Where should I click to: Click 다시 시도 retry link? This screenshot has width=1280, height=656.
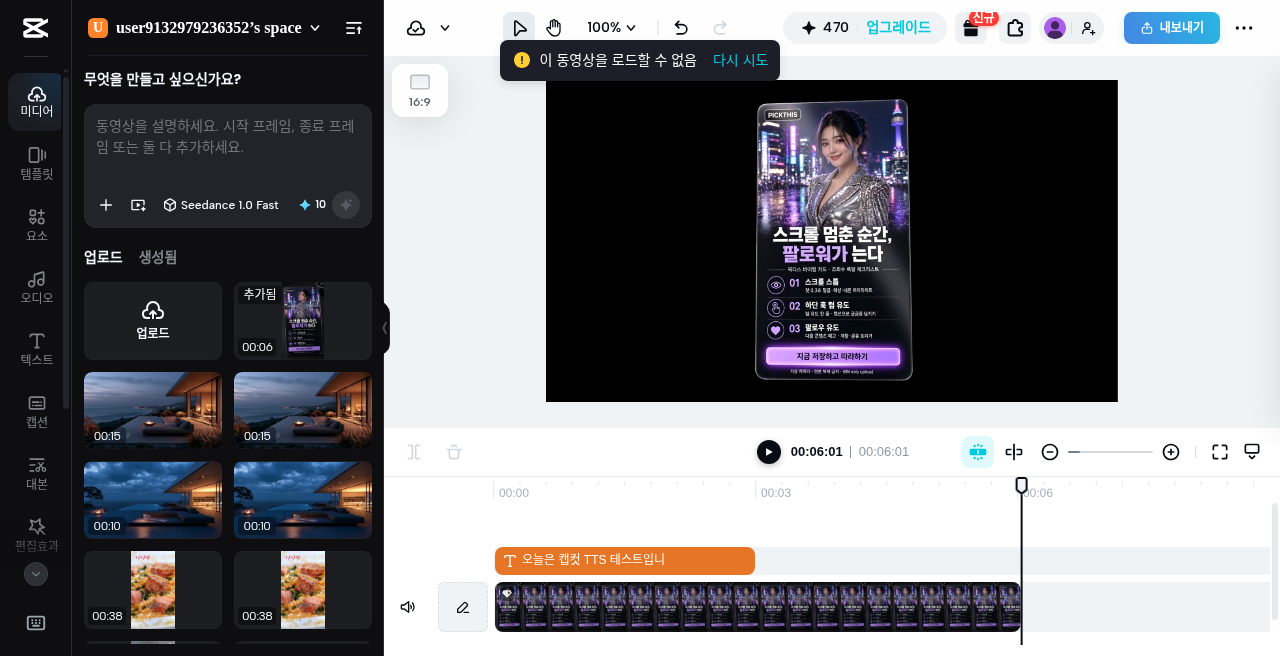(740, 60)
